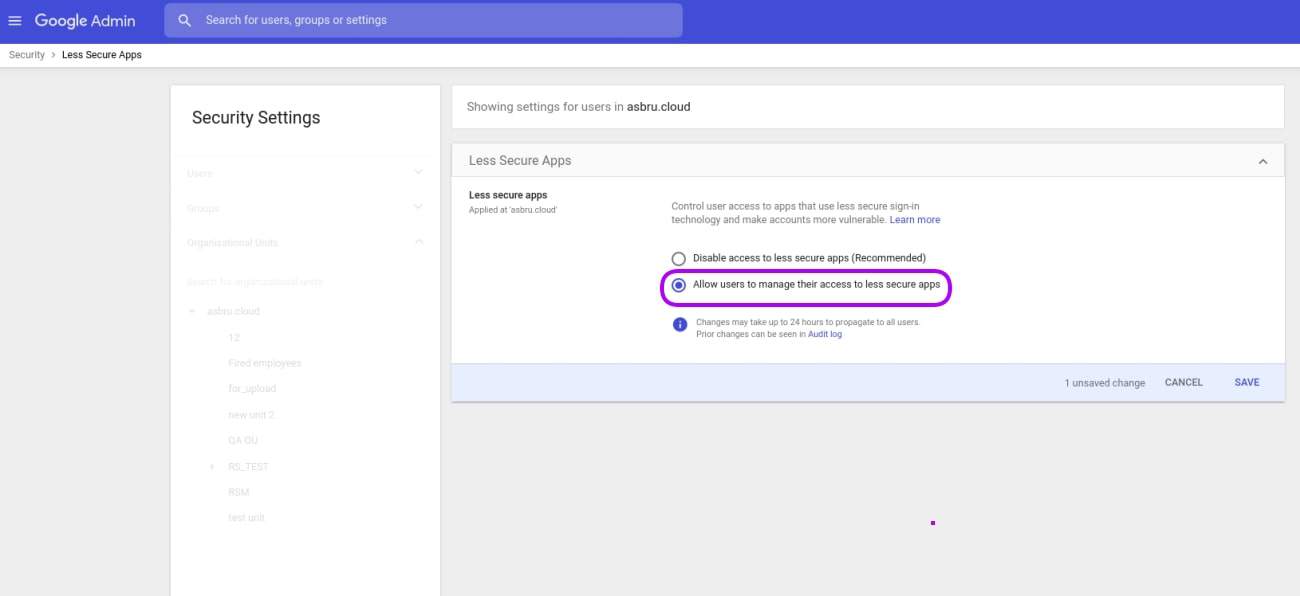Click Less Secure Apps in the breadcrumb
The height and width of the screenshot is (596, 1300).
(x=103, y=54)
